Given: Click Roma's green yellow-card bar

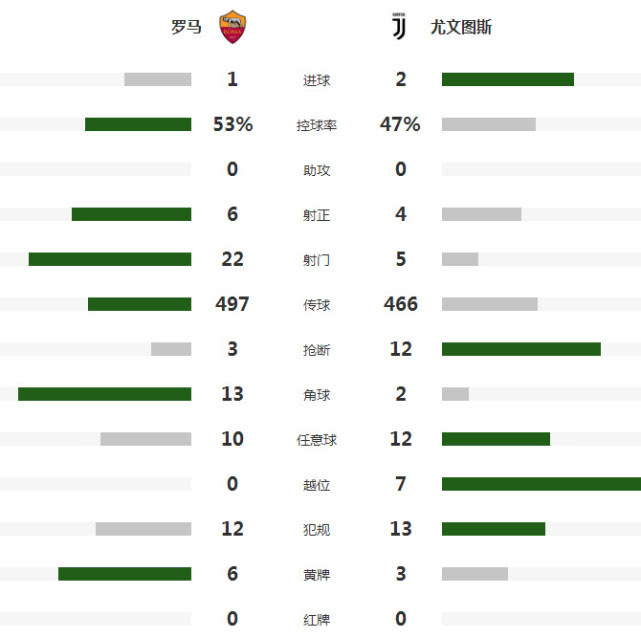Looking at the screenshot, I should (125, 574).
